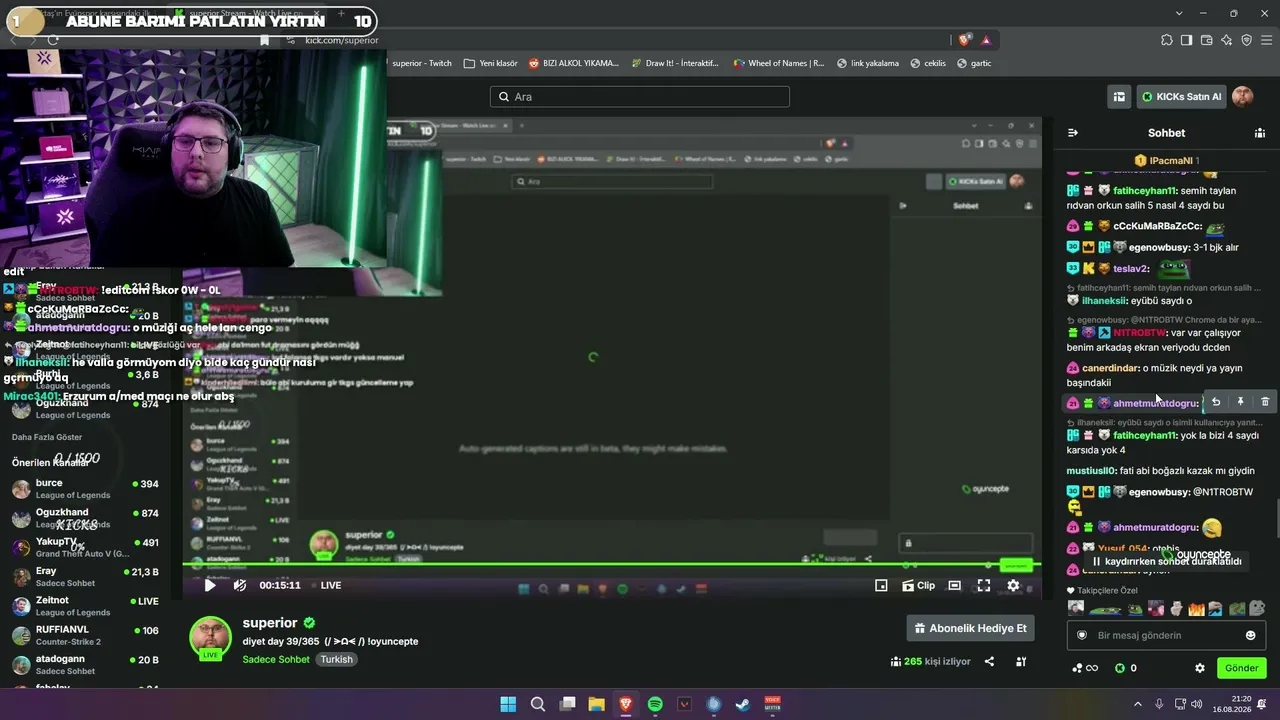Collapse the Sohbet chat panel
This screenshot has width=1280, height=720.
[1073, 133]
